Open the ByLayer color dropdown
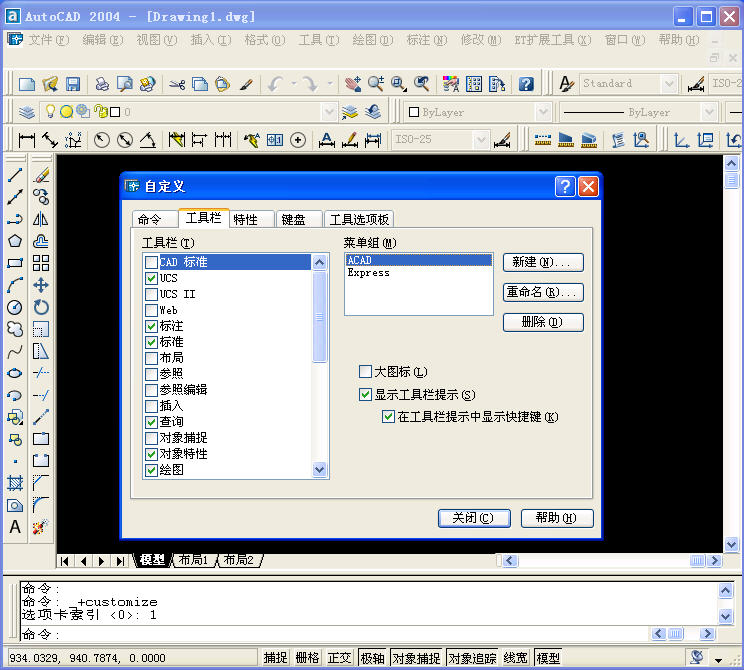Screen dimensions: 744x670 [543, 112]
